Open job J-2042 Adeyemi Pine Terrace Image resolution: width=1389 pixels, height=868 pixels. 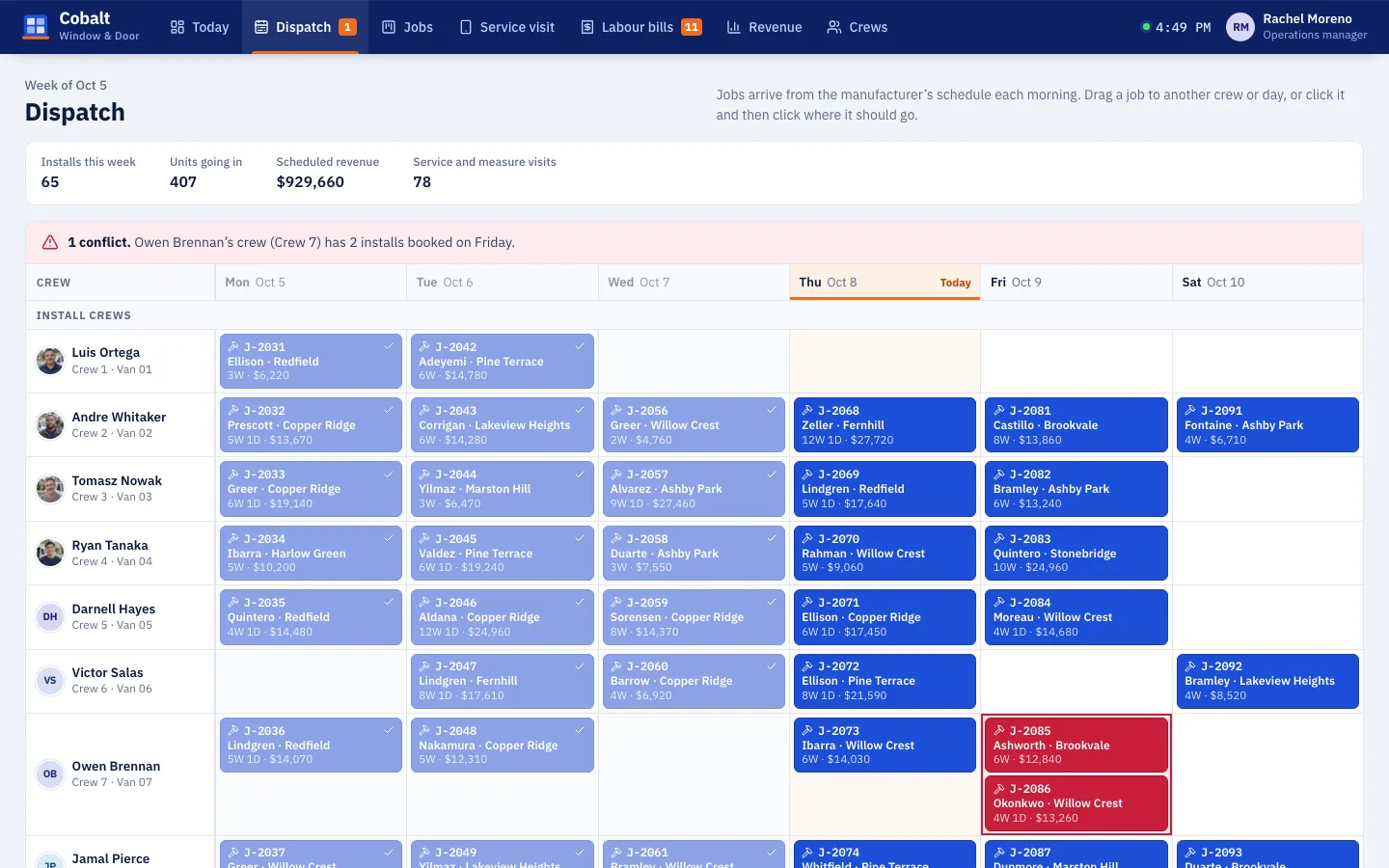(502, 361)
